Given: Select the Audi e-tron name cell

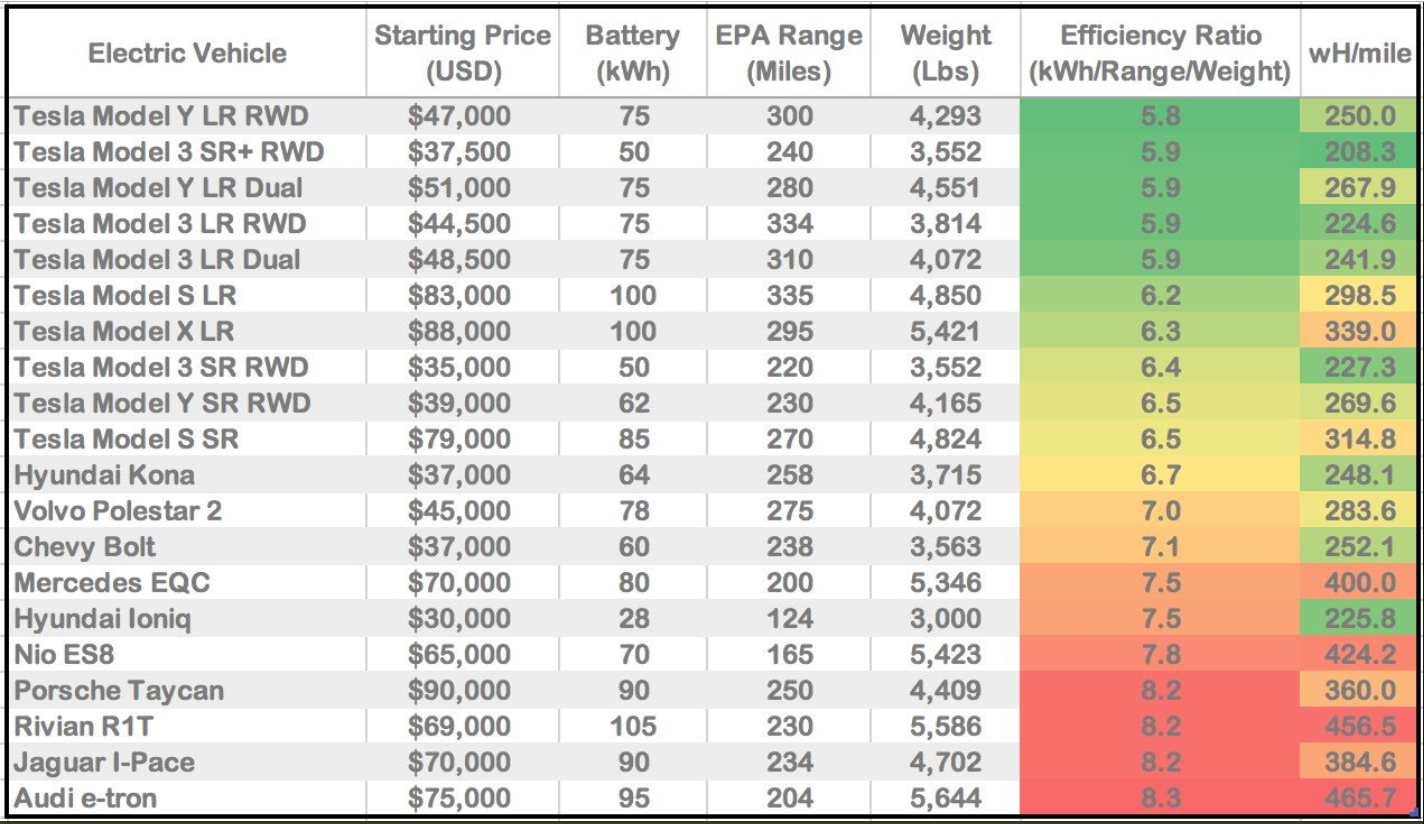Looking at the screenshot, I should pyautogui.click(x=86, y=798).
